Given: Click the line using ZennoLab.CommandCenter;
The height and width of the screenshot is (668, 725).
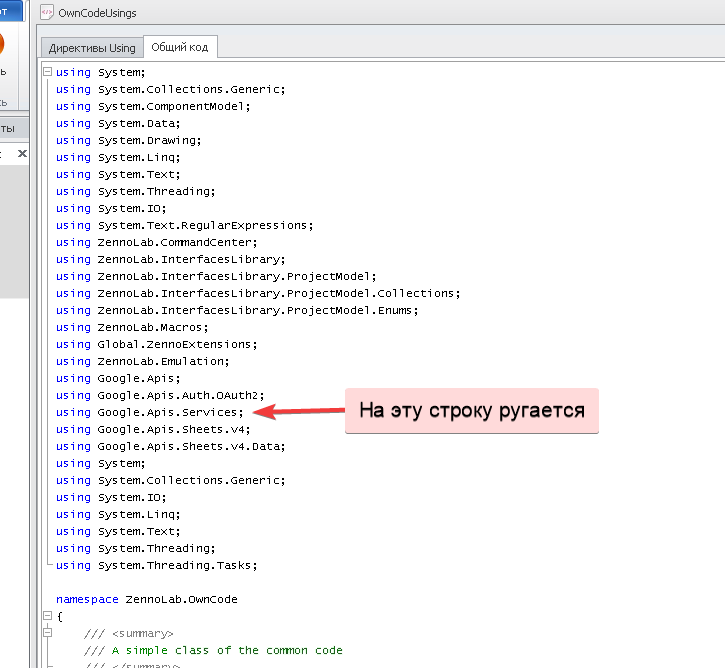Looking at the screenshot, I should (156, 242).
